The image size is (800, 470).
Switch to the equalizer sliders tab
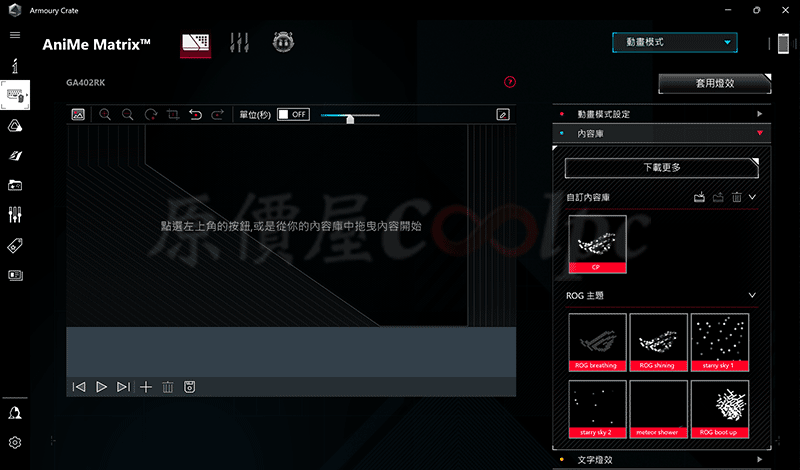point(239,42)
